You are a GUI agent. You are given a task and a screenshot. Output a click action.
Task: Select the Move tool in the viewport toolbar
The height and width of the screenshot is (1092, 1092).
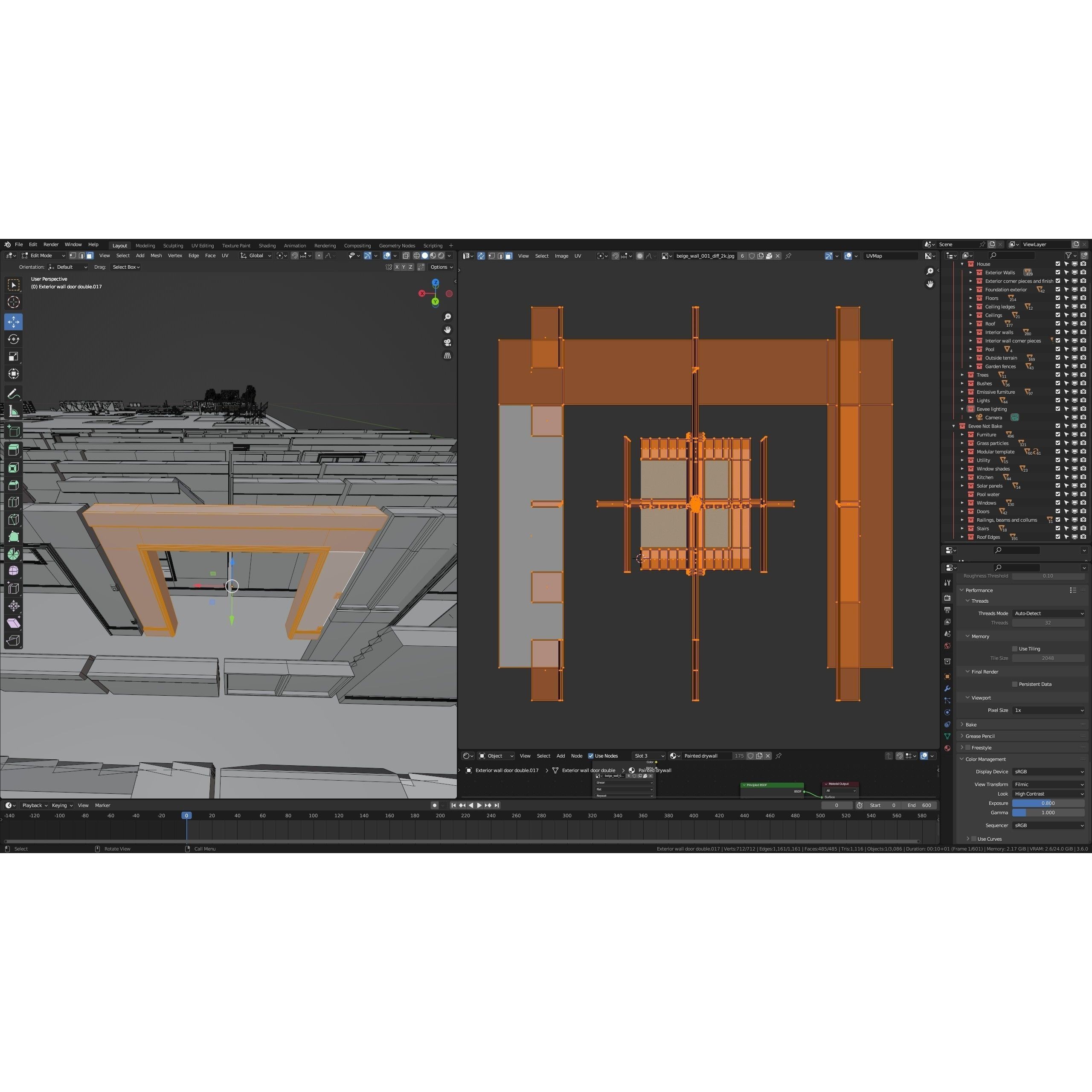tap(13, 322)
